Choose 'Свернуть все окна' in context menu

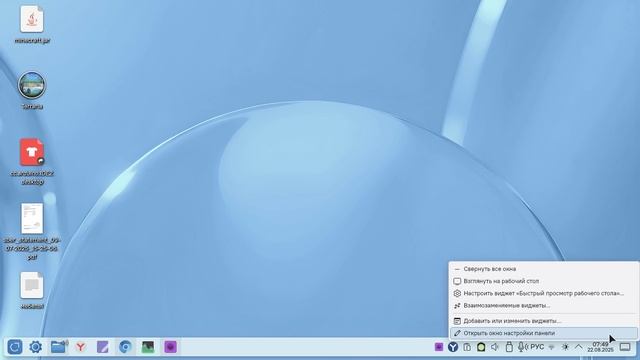pos(544,269)
